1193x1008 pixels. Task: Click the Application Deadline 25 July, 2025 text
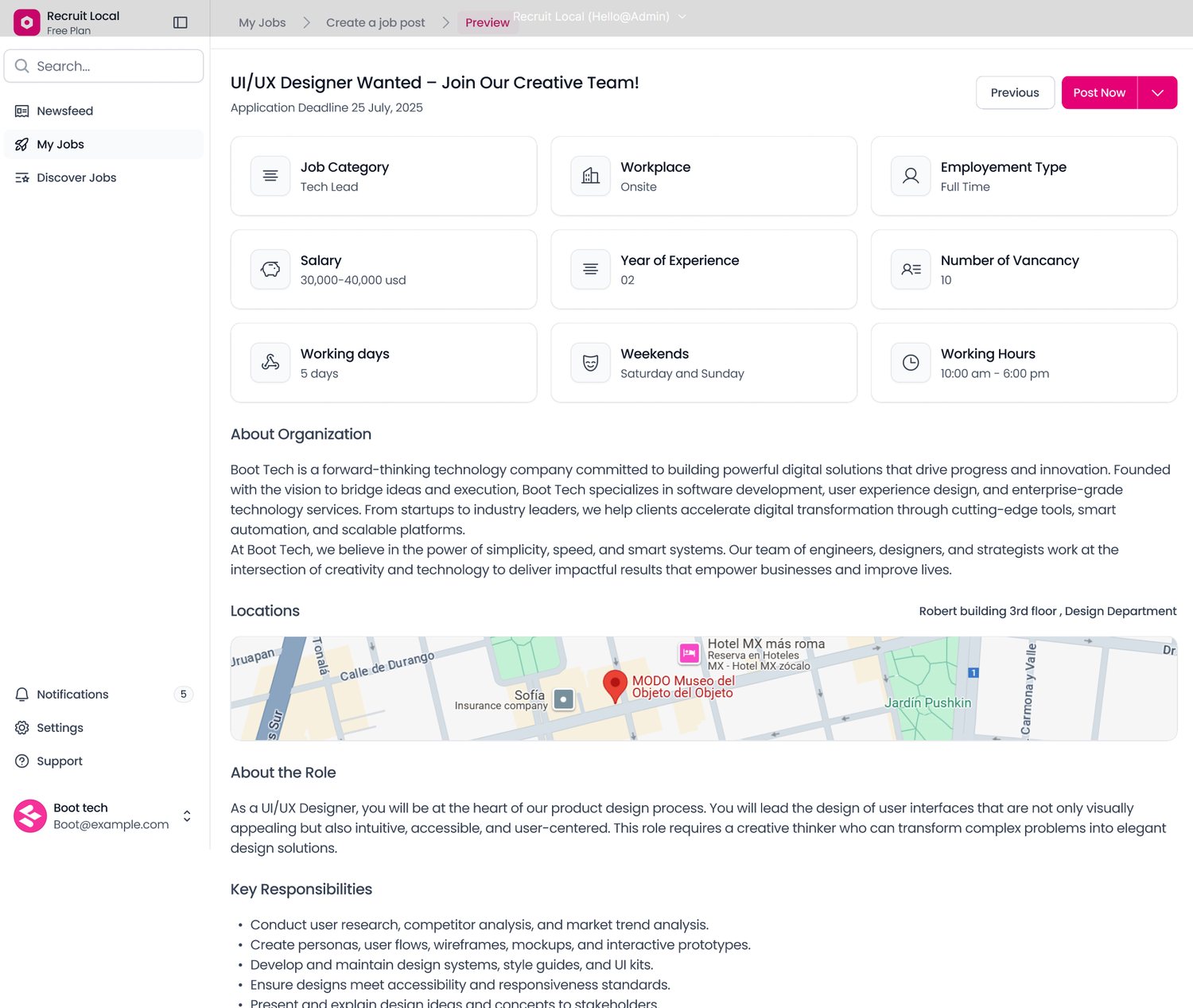click(327, 108)
